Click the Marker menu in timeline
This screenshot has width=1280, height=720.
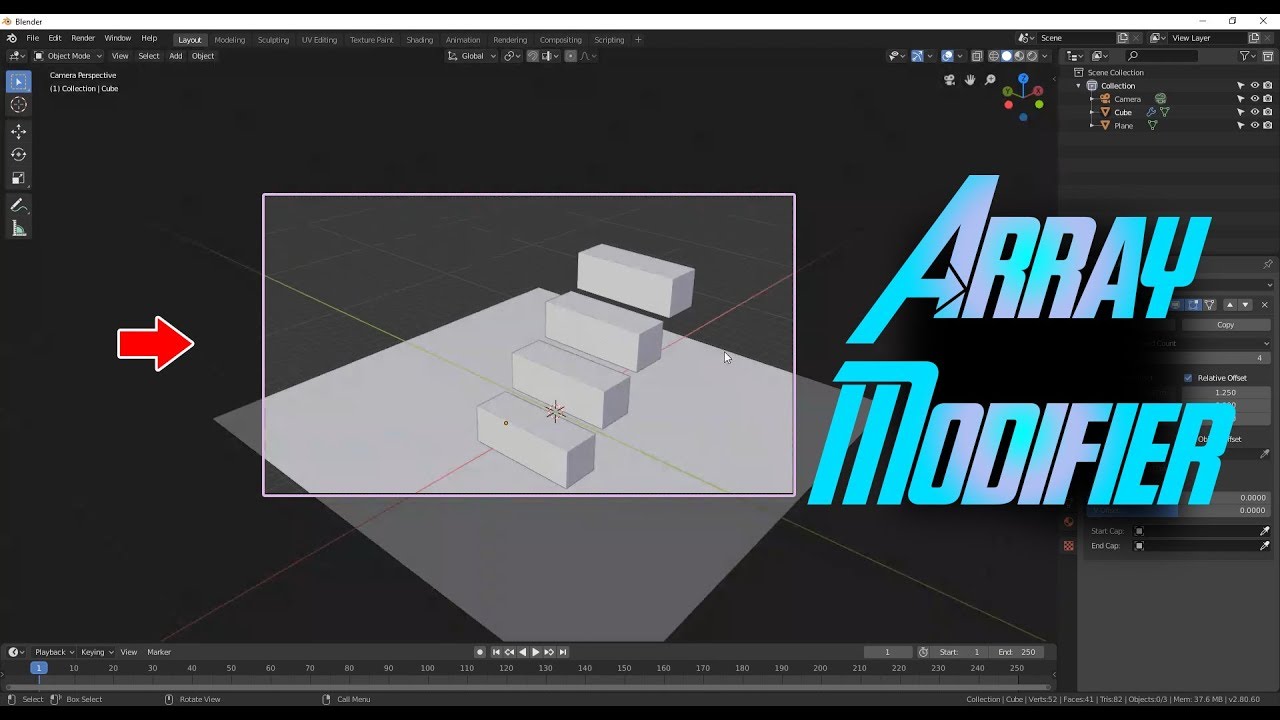coord(159,652)
